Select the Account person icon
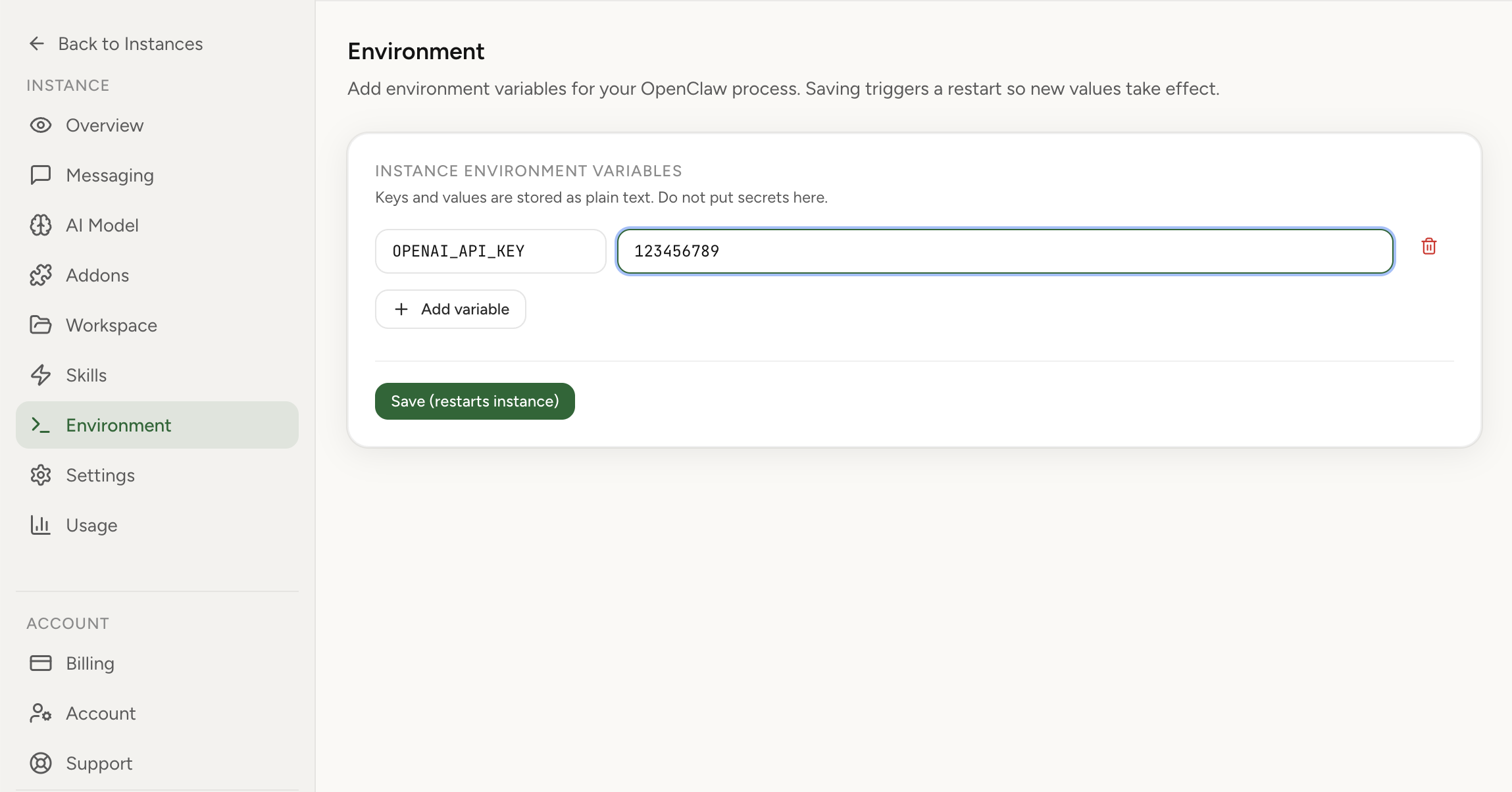The height and width of the screenshot is (792, 1512). coord(41,713)
